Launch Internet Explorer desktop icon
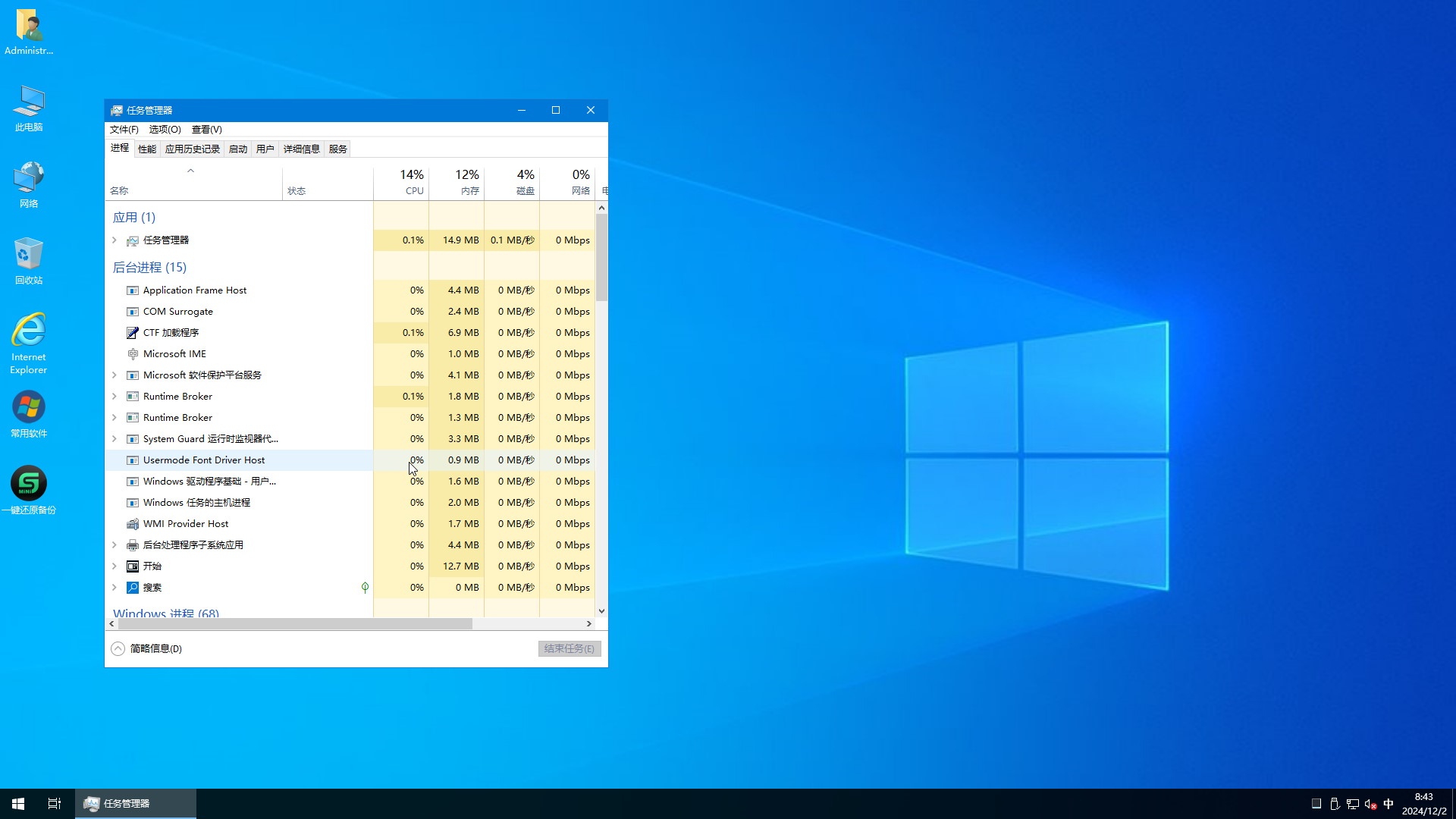Screen dimensions: 1456x819 coord(29,344)
